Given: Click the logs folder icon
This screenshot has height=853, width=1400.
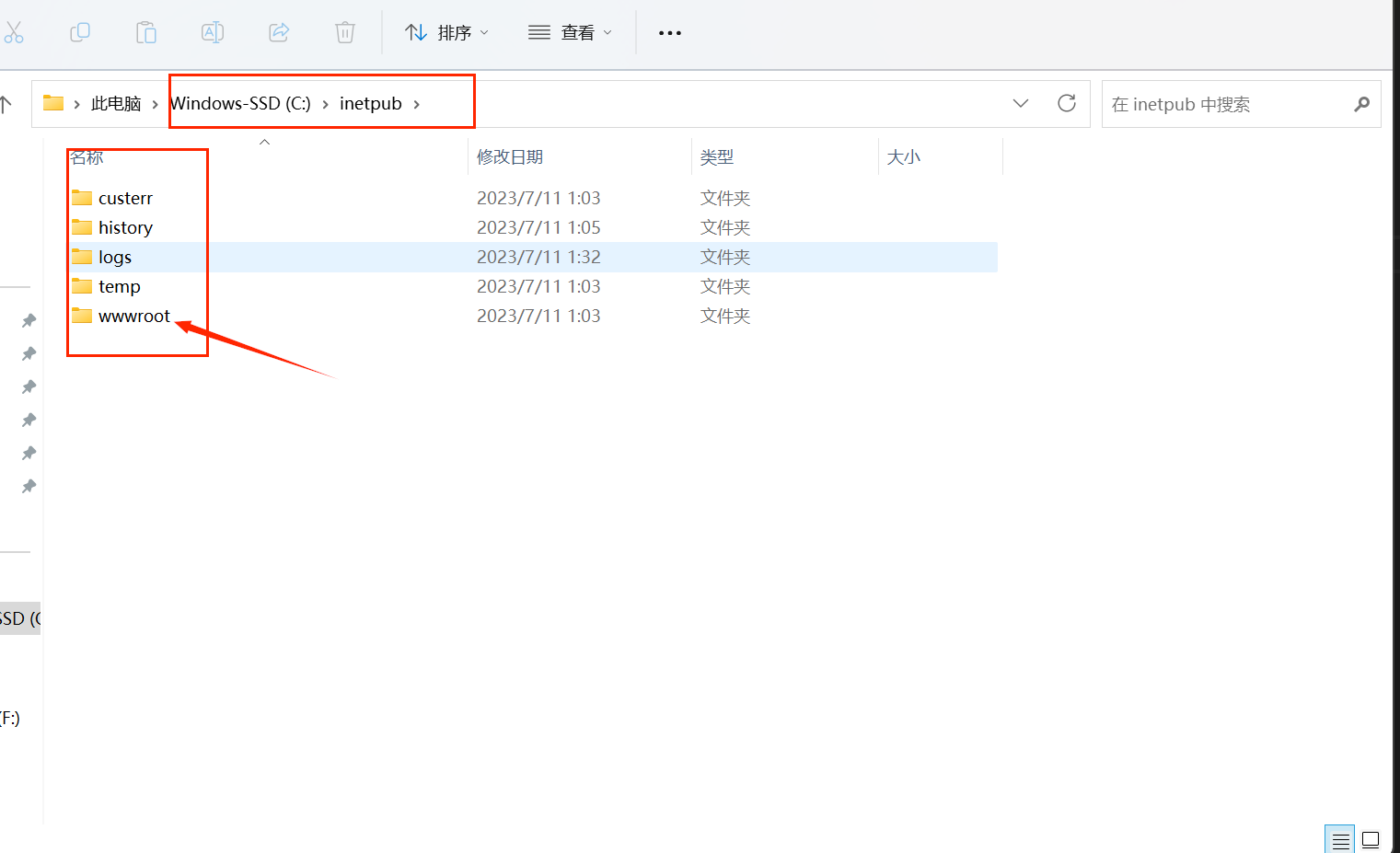Looking at the screenshot, I should (x=82, y=256).
